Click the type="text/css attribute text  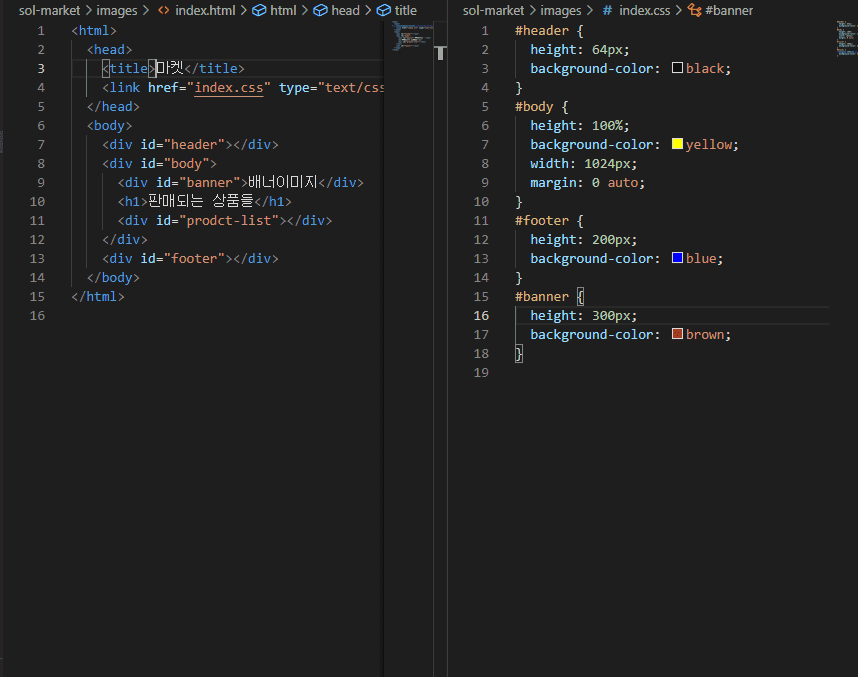coord(332,88)
